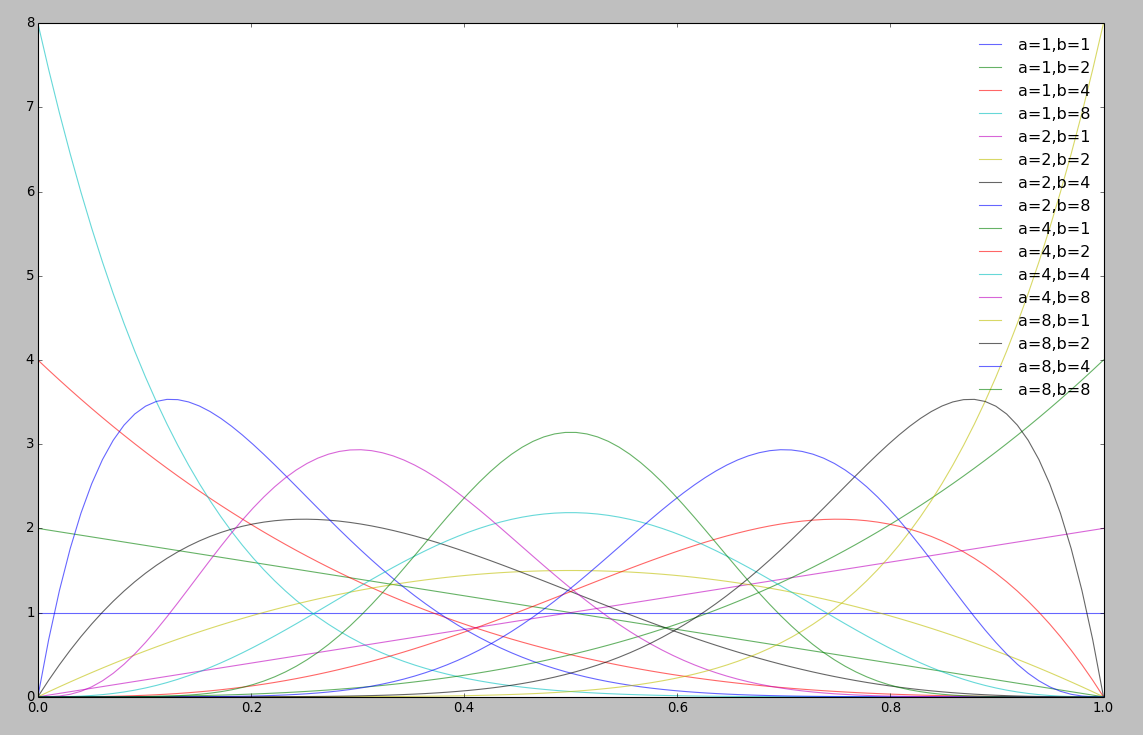Click the x-axis tick label 0.2
The image size is (1143, 735).
(x=251, y=707)
